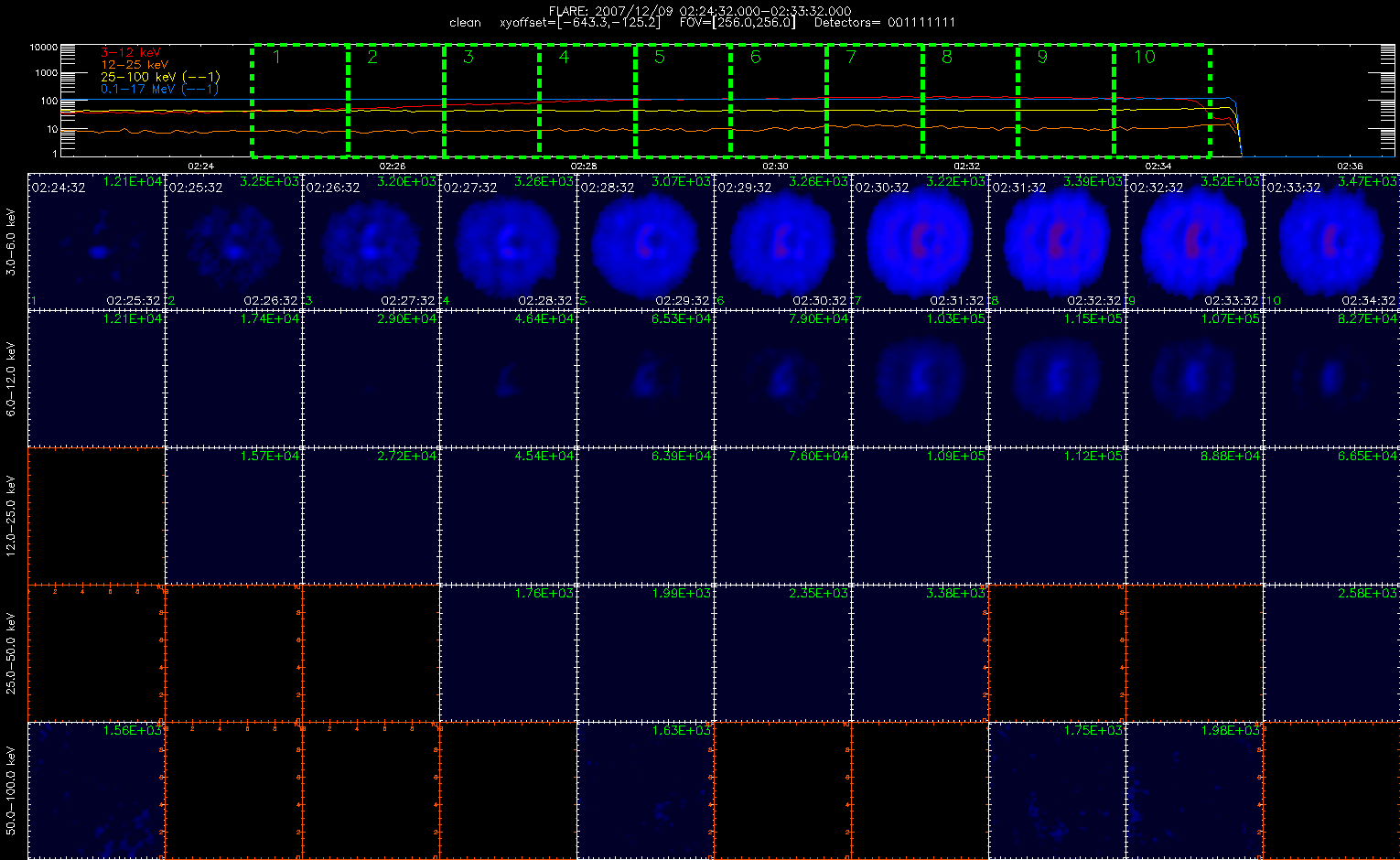Open the 25-50 keV image with peak 3.38E+03
Image resolution: width=1400 pixels, height=860 pixels.
click(x=921, y=653)
